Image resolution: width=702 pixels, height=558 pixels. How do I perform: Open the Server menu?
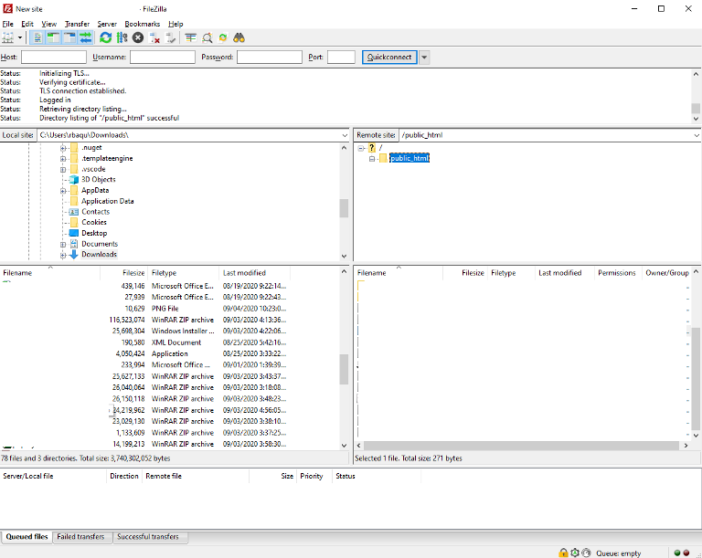coord(107,24)
